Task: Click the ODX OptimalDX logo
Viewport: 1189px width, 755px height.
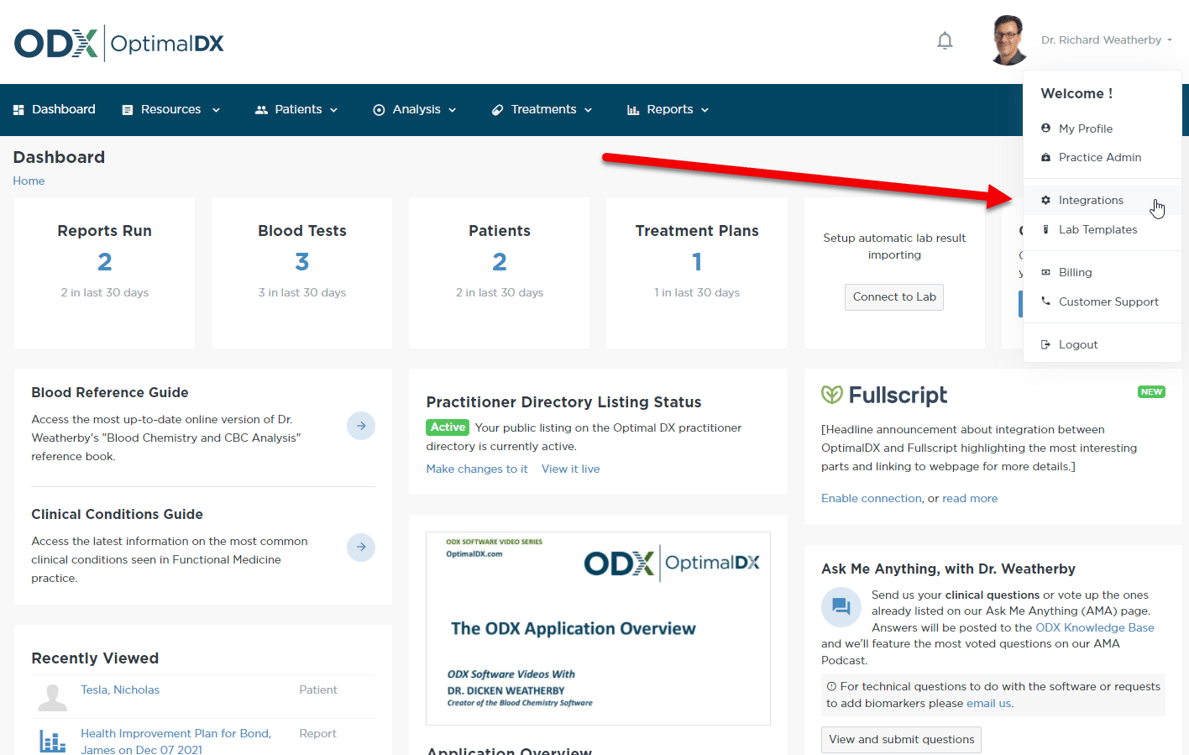Action: coord(119,43)
